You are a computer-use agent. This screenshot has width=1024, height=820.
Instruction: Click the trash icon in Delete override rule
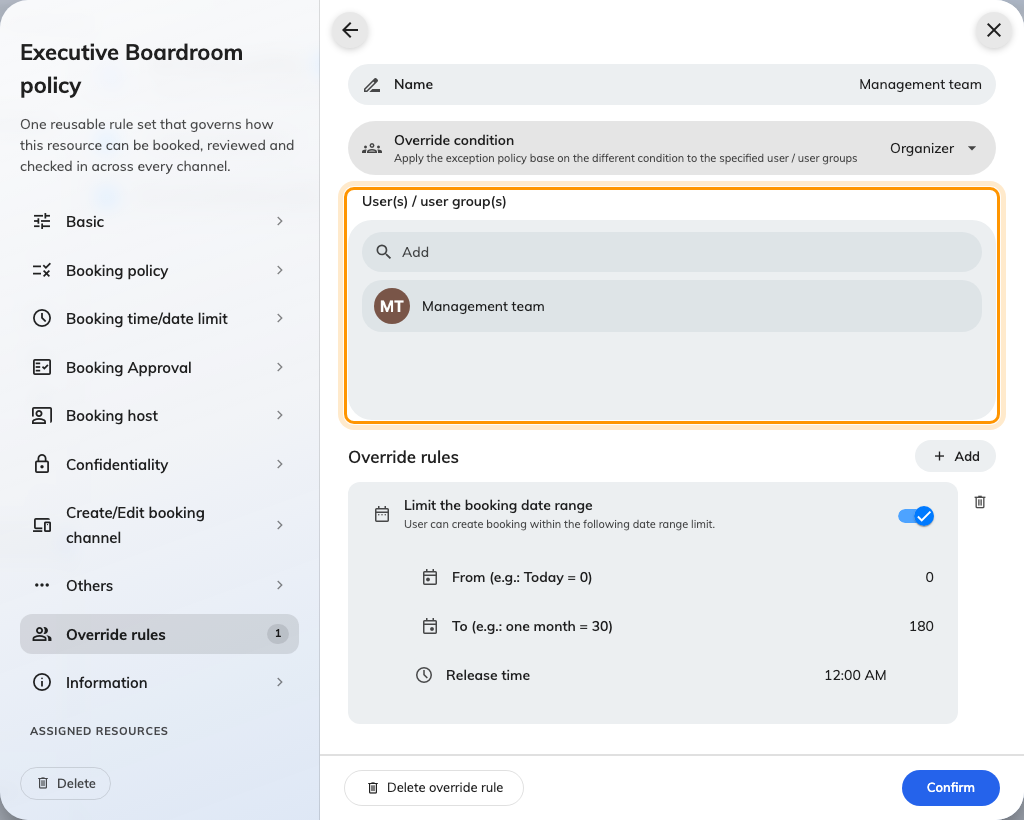tap(373, 788)
